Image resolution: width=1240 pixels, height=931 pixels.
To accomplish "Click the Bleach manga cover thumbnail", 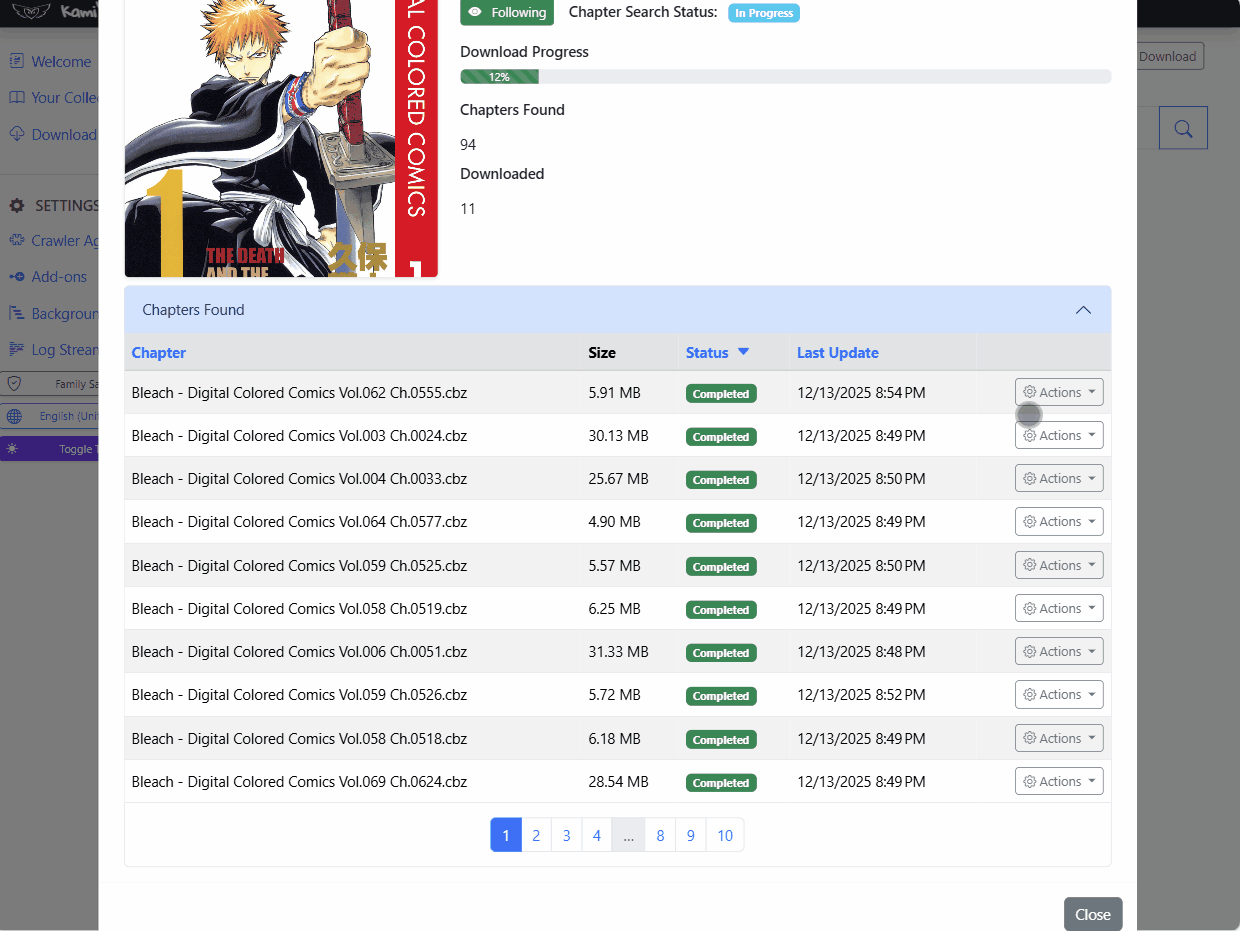I will pyautogui.click(x=280, y=138).
